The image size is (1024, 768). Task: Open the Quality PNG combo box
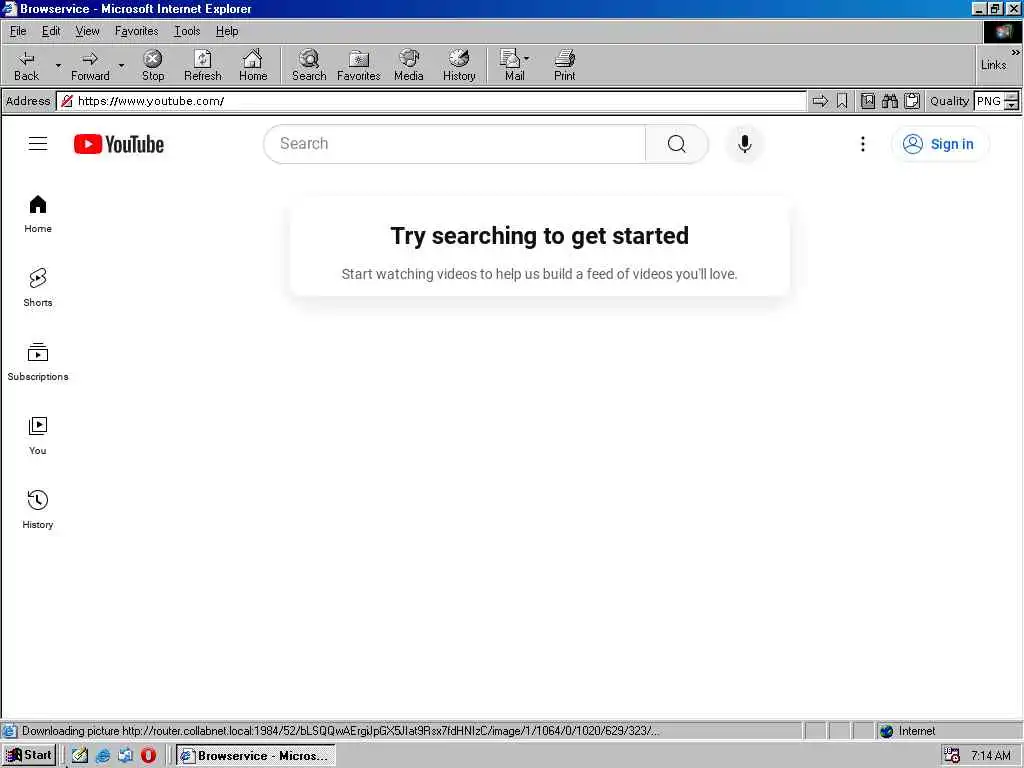click(x=995, y=101)
